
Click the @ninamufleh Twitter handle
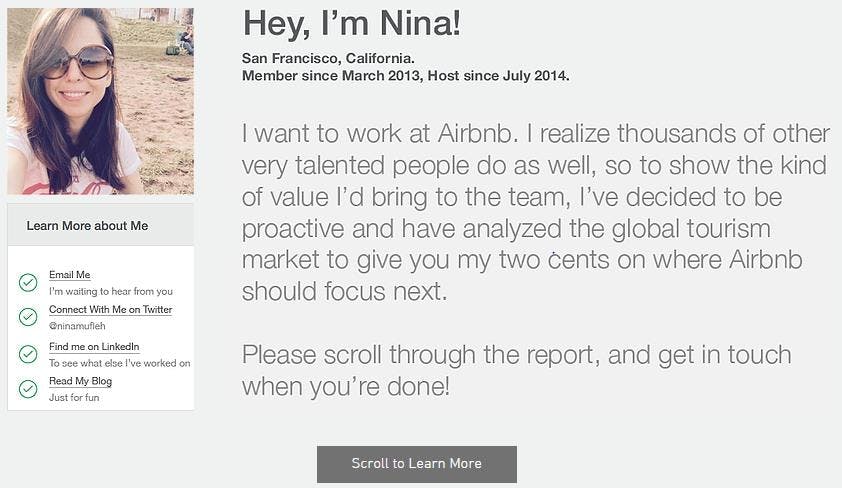[77, 326]
